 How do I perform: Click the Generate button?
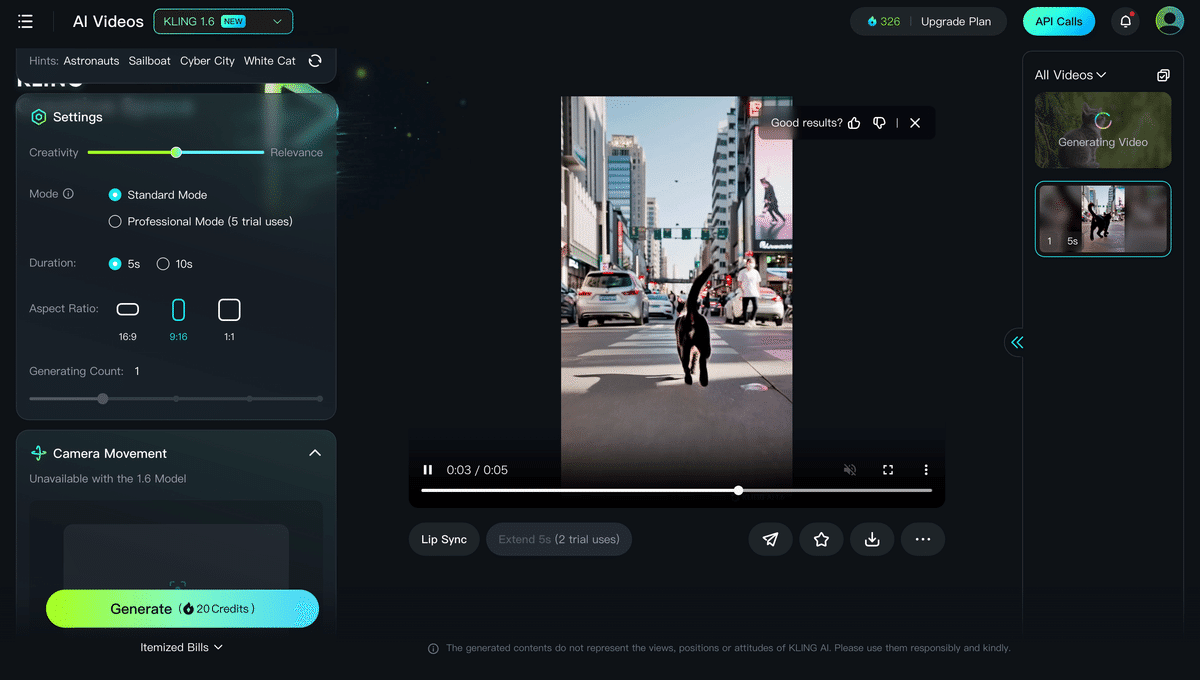coord(182,608)
